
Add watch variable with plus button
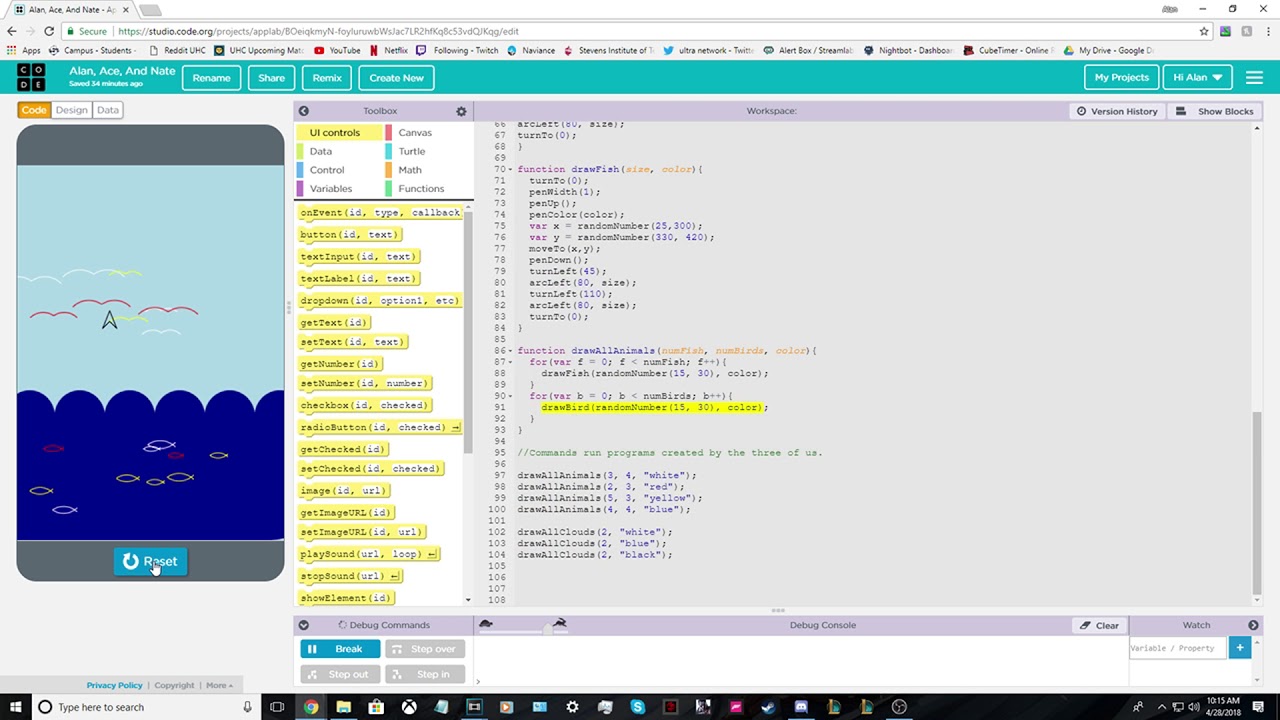[1239, 648]
